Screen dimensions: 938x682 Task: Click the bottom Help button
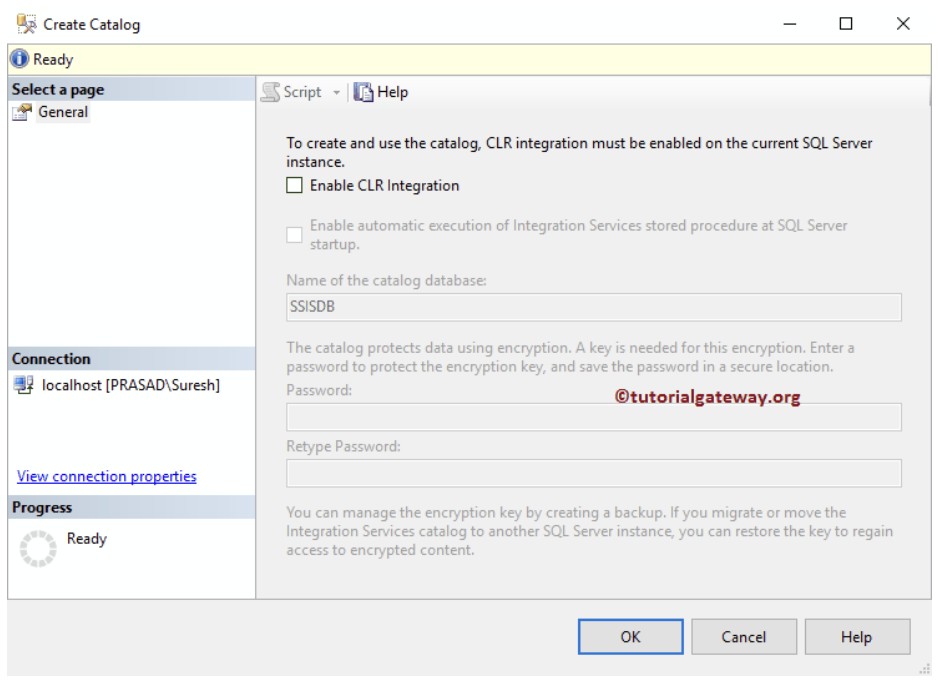coord(857,637)
